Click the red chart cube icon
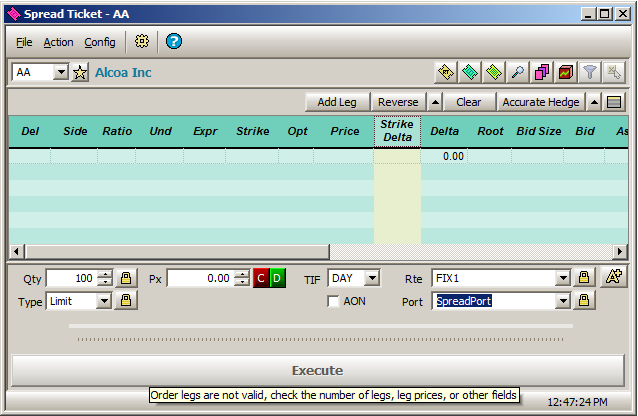The width and height of the screenshot is (638, 416). [566, 72]
